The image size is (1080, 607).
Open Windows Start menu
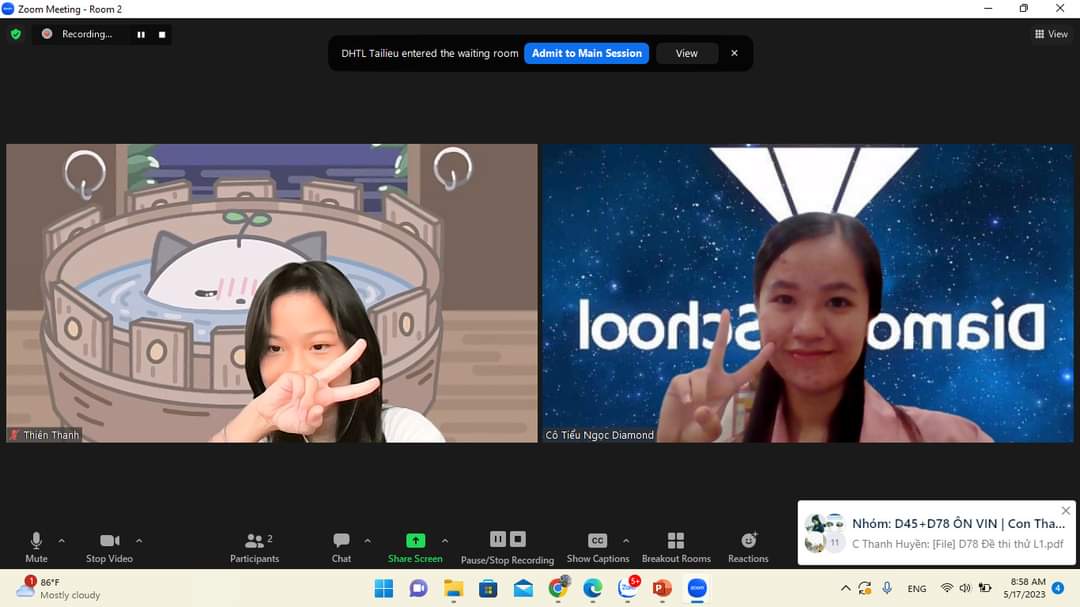[384, 588]
